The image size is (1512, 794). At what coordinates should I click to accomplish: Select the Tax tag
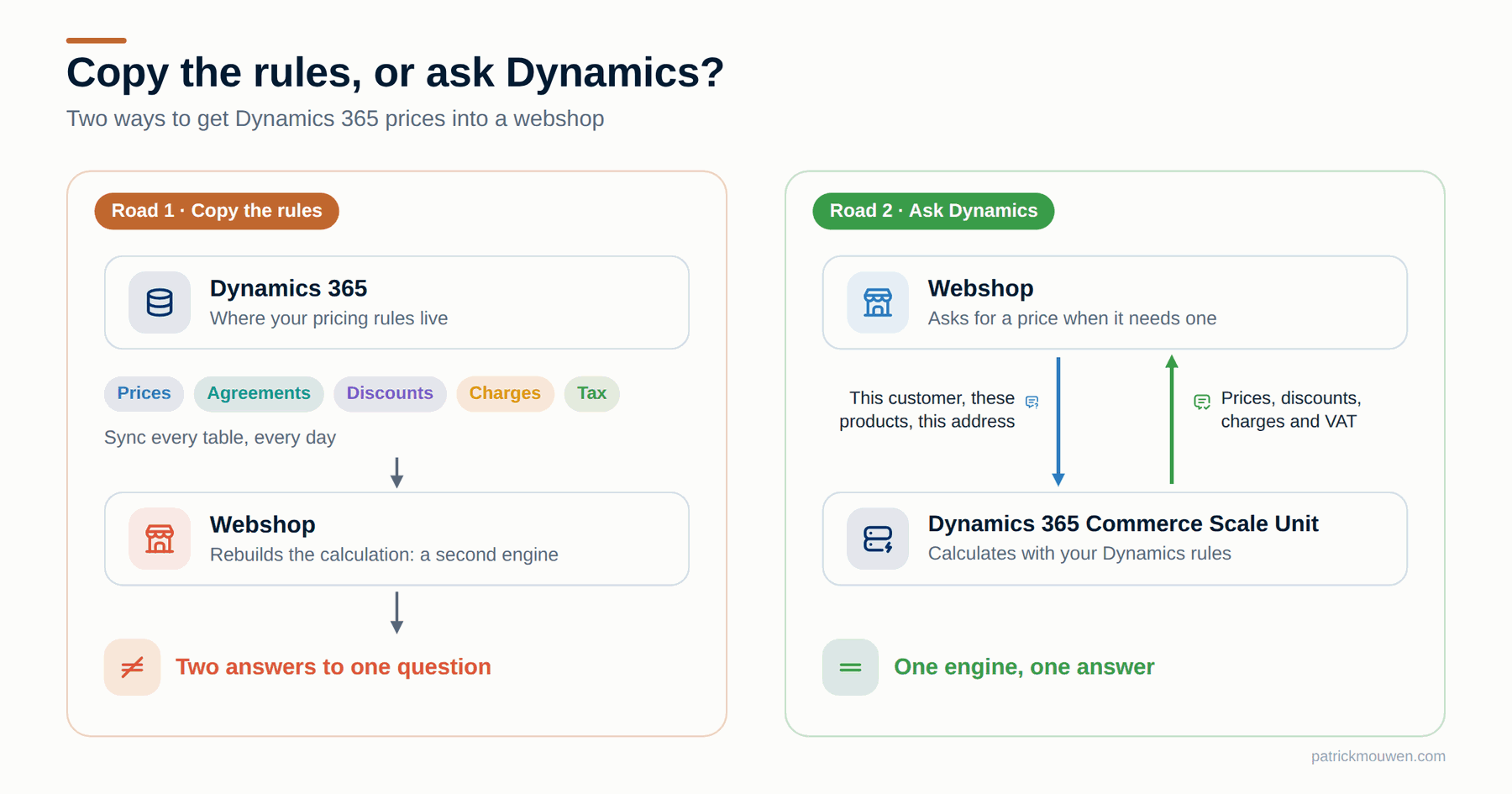point(591,393)
